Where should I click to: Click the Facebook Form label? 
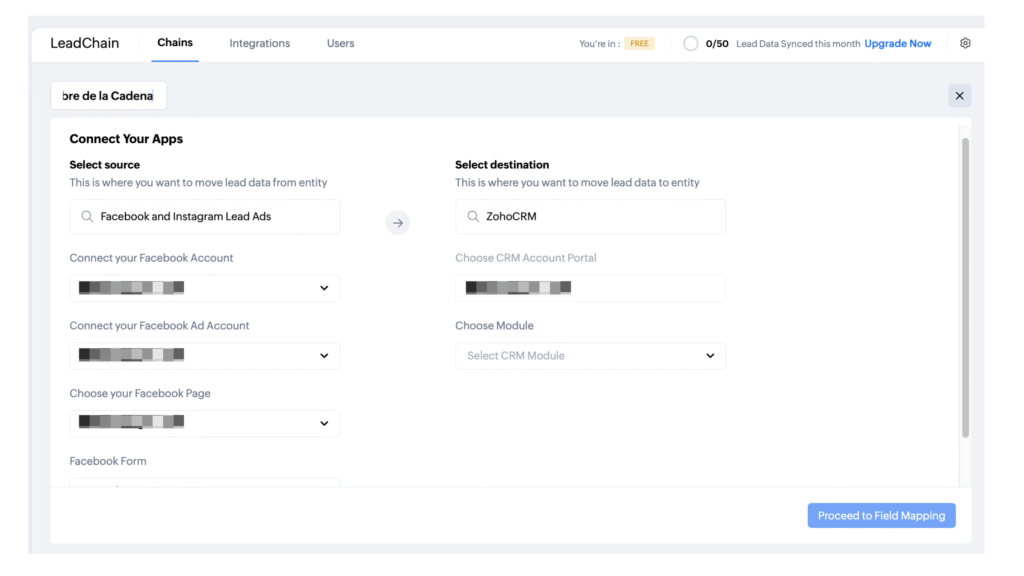tap(108, 461)
